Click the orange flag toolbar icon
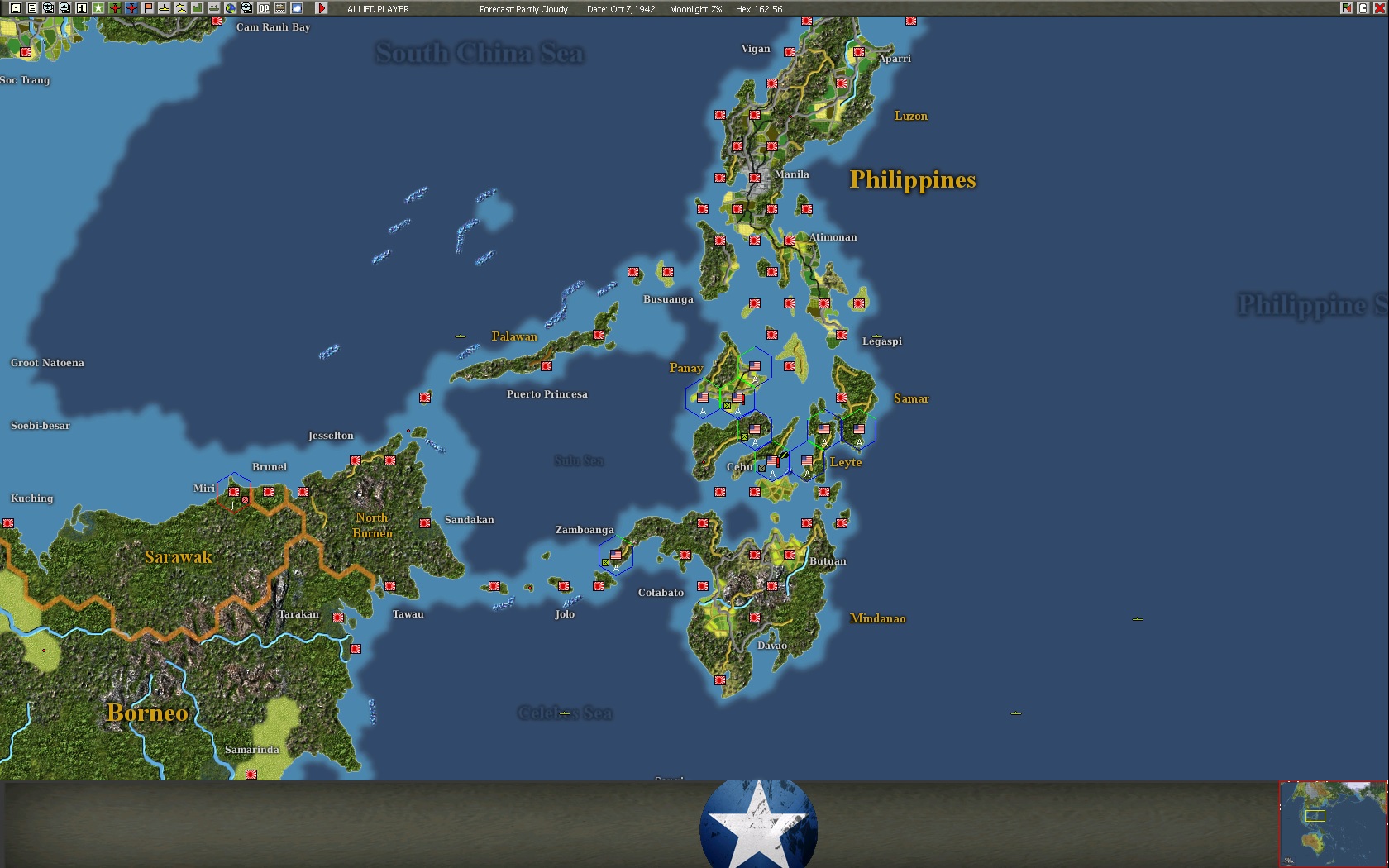 pyautogui.click(x=147, y=8)
